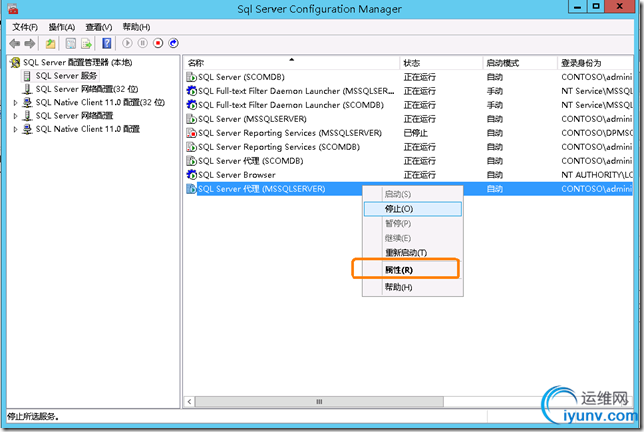Sort by the 名称 column header

(291, 63)
